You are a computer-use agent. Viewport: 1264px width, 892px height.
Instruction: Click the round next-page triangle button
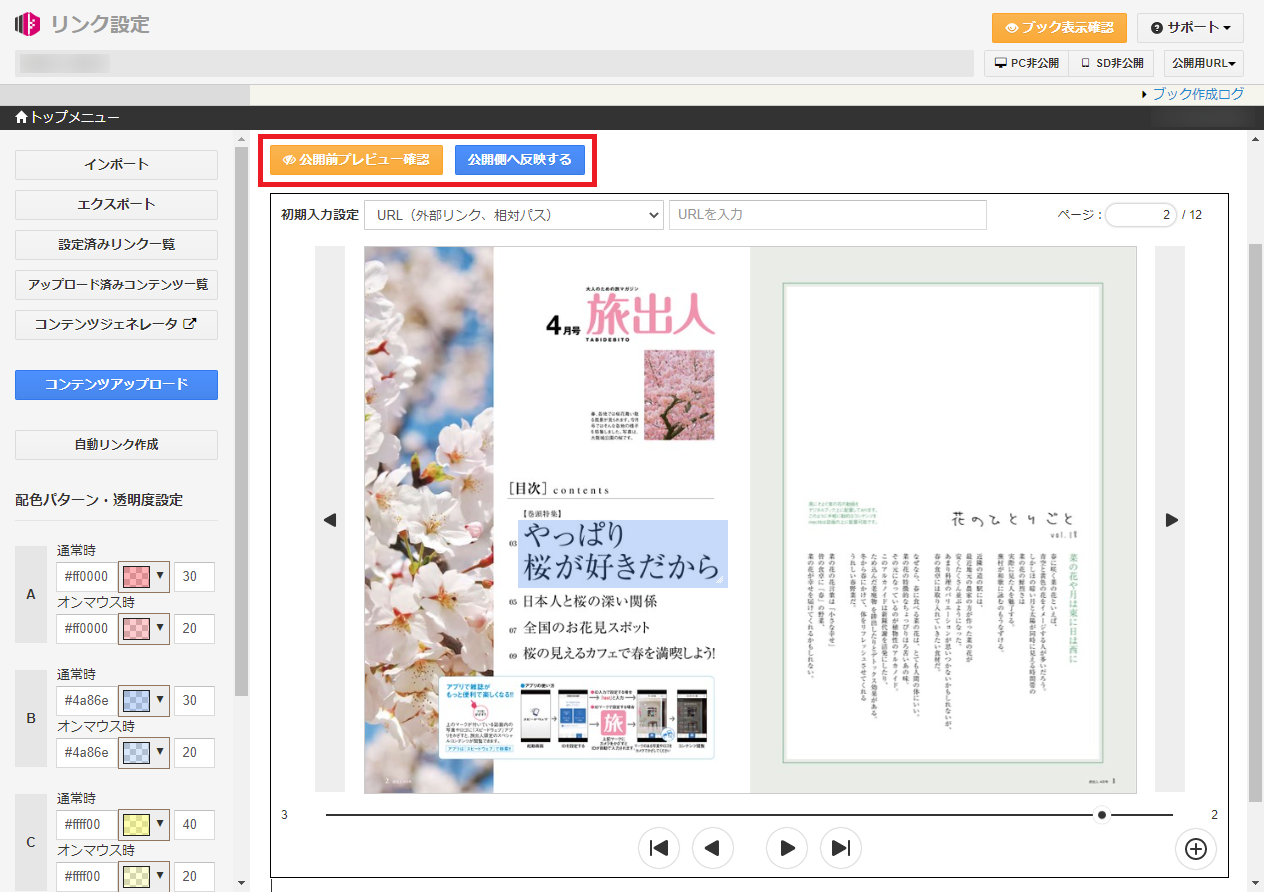pos(786,848)
